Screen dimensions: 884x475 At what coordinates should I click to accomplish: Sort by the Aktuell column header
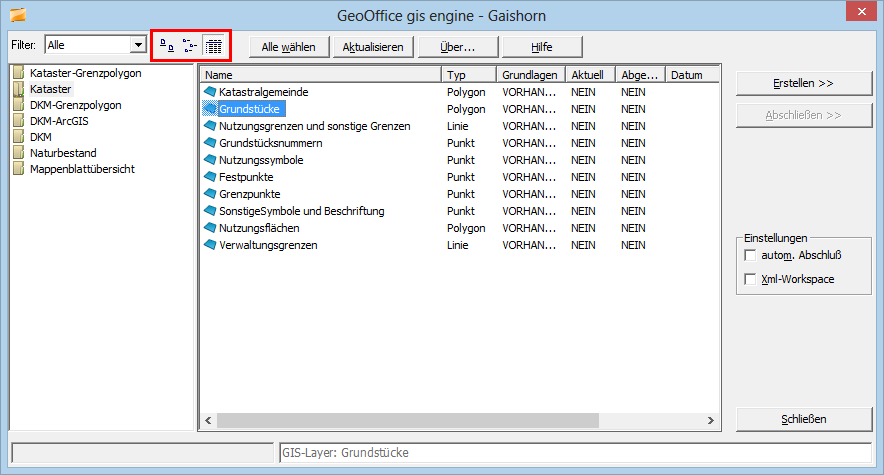click(x=590, y=75)
